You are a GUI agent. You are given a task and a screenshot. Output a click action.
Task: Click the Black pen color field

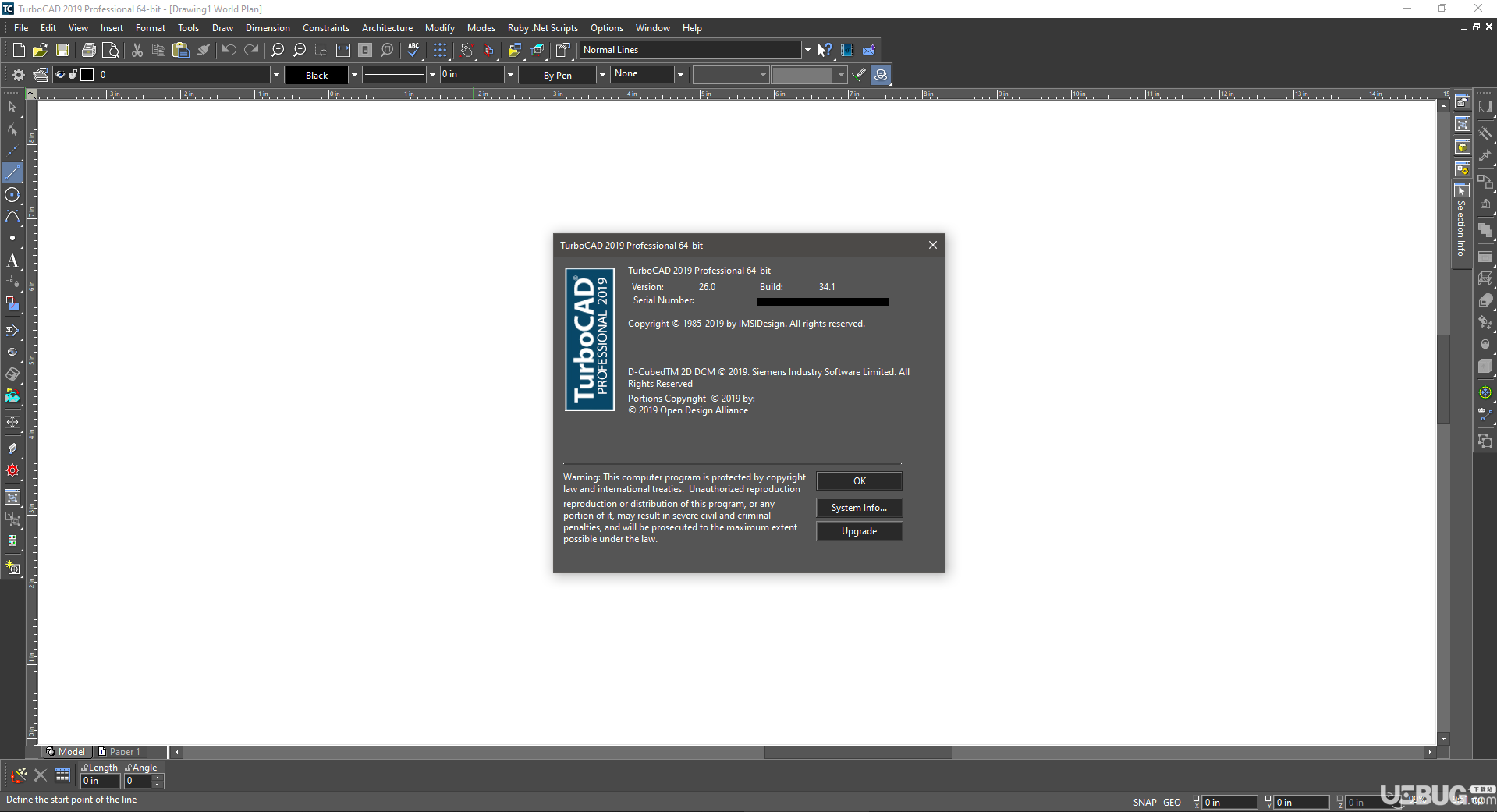(x=317, y=75)
